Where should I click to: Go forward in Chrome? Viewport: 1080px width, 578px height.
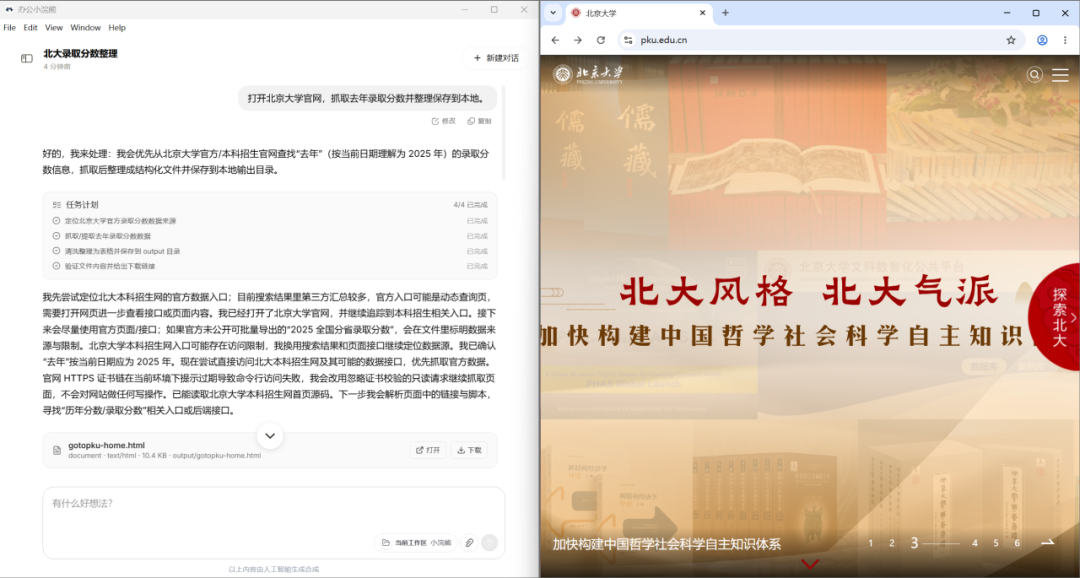pos(578,40)
